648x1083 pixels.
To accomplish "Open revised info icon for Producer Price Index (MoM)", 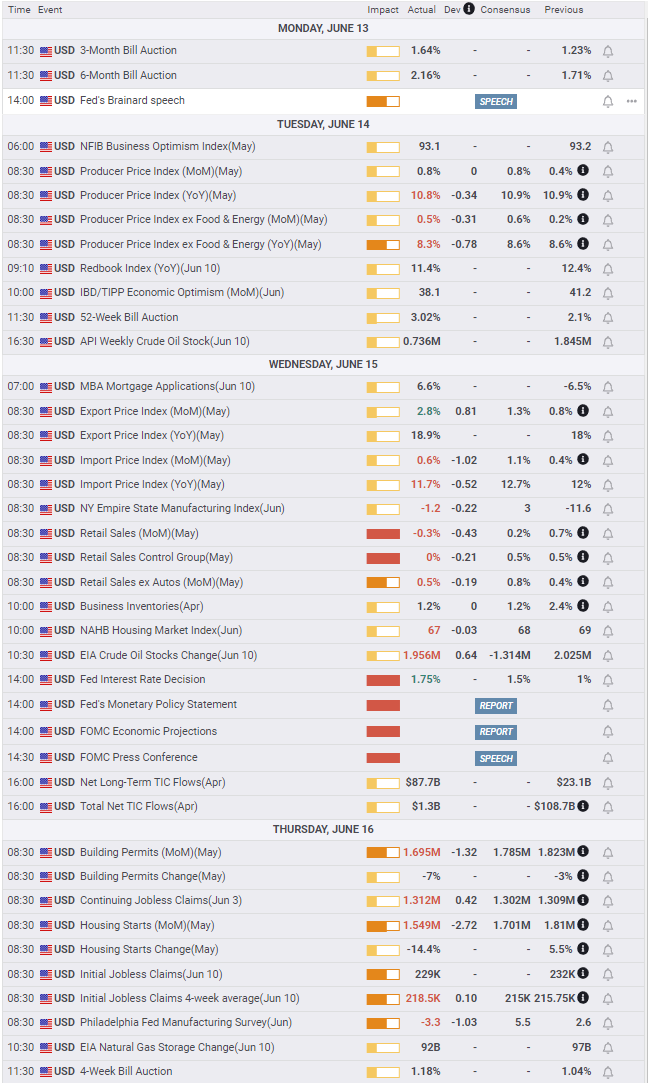I will (583, 171).
